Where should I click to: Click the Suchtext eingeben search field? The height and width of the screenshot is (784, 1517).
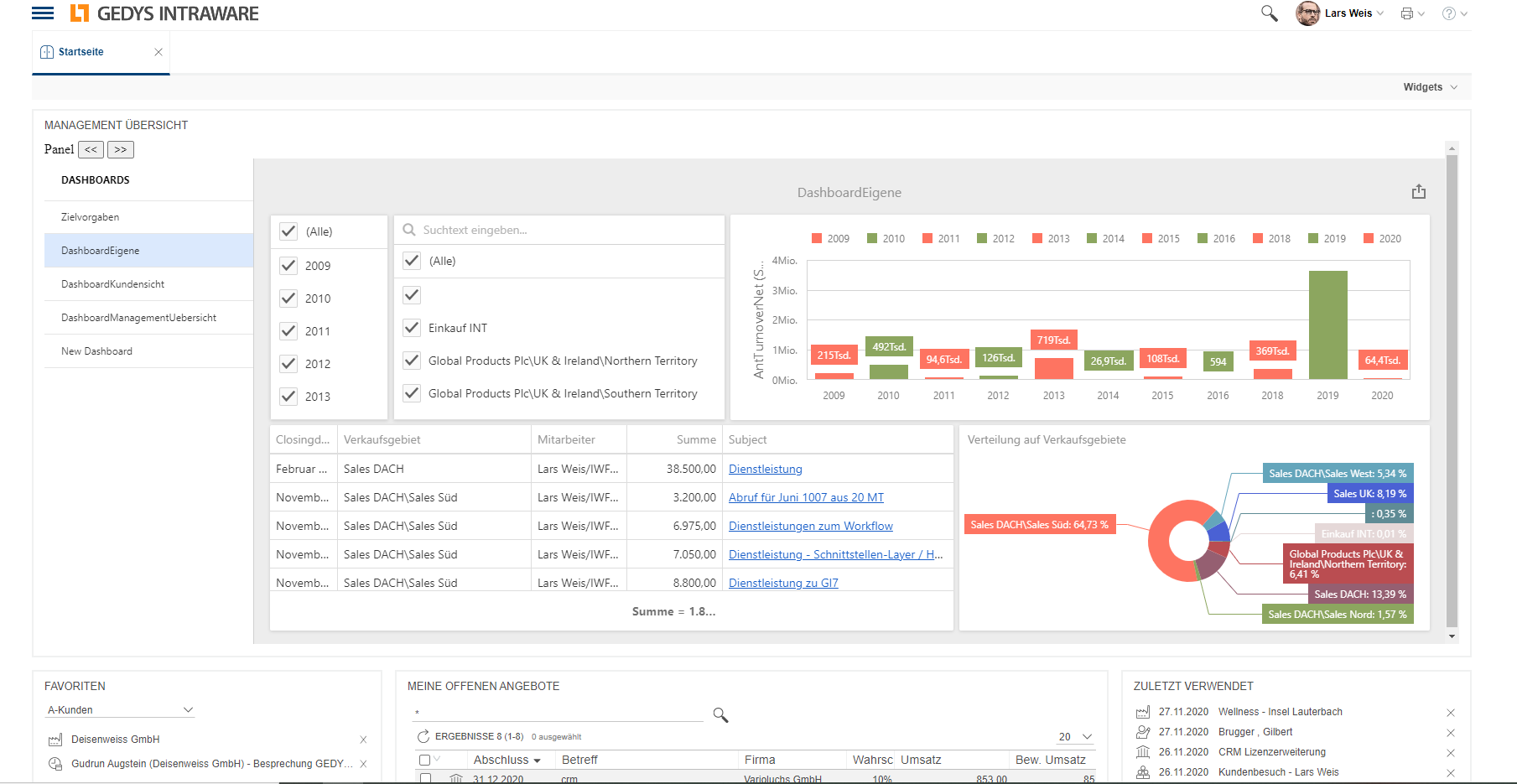click(x=559, y=230)
